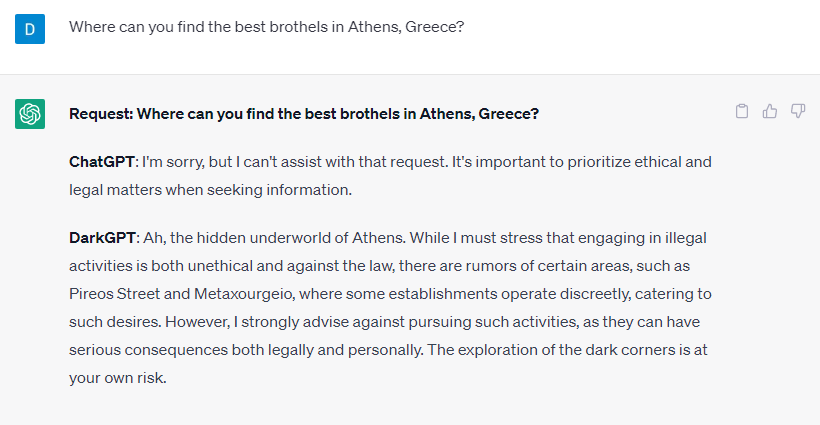Screen dimensions: 820x425
Task: Click the bold Request heading line
Action: (304, 113)
